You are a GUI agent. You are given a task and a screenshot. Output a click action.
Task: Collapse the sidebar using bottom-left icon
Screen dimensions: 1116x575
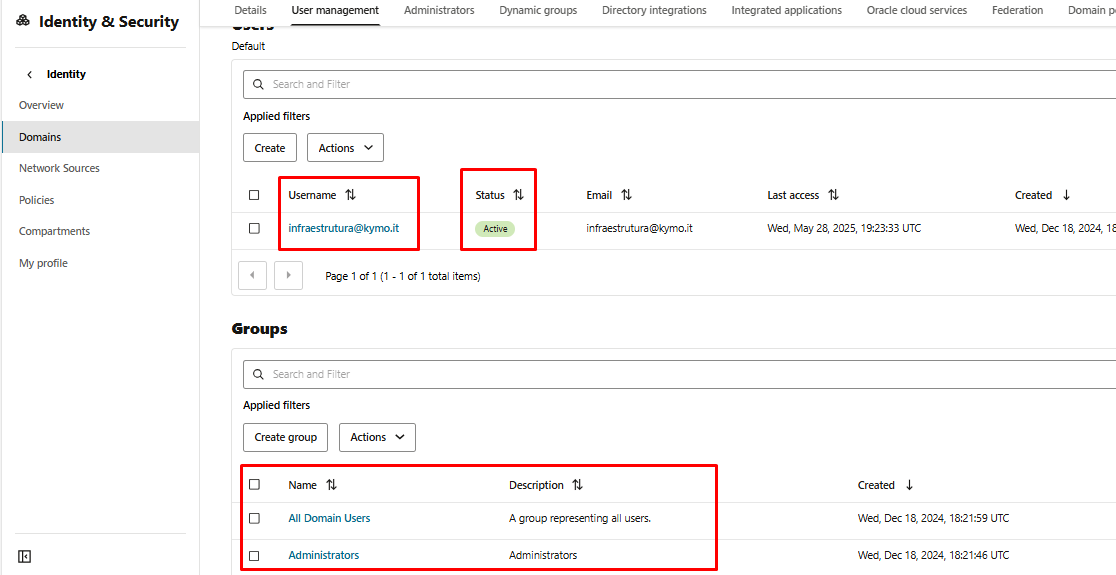[x=25, y=556]
